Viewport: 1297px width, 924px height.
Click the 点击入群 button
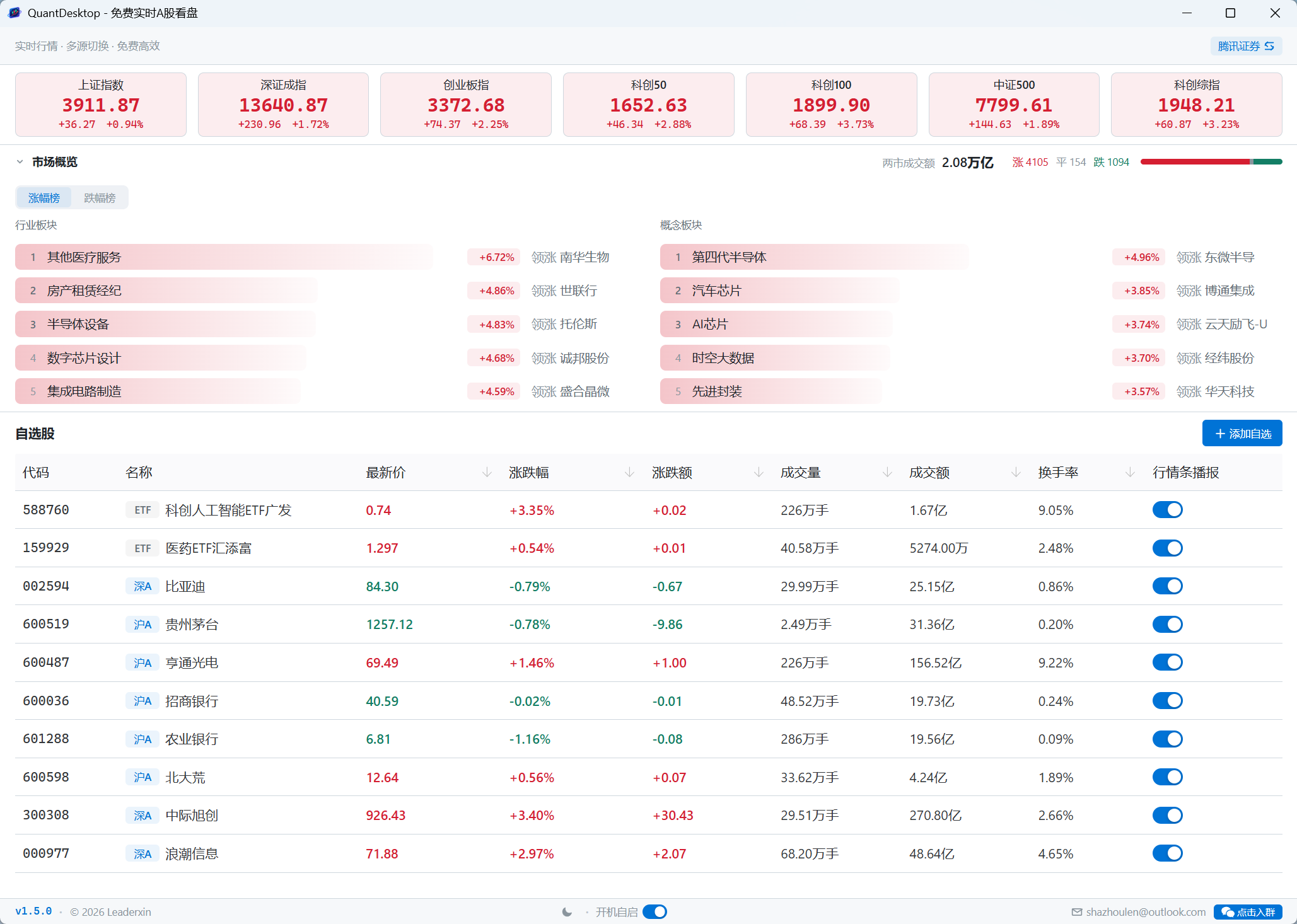[1248, 912]
